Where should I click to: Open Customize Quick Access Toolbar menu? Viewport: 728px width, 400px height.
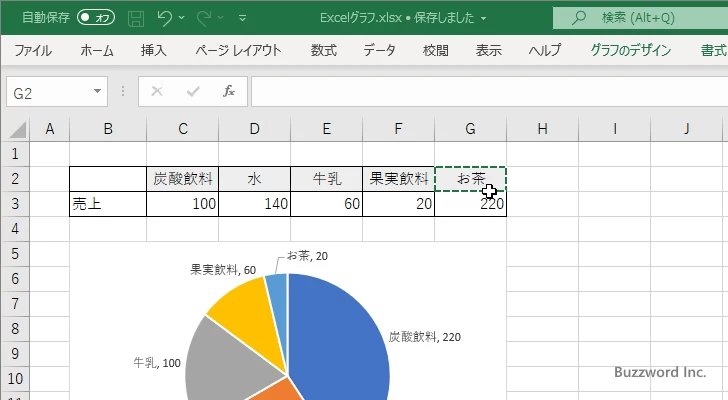pyautogui.click(x=242, y=18)
